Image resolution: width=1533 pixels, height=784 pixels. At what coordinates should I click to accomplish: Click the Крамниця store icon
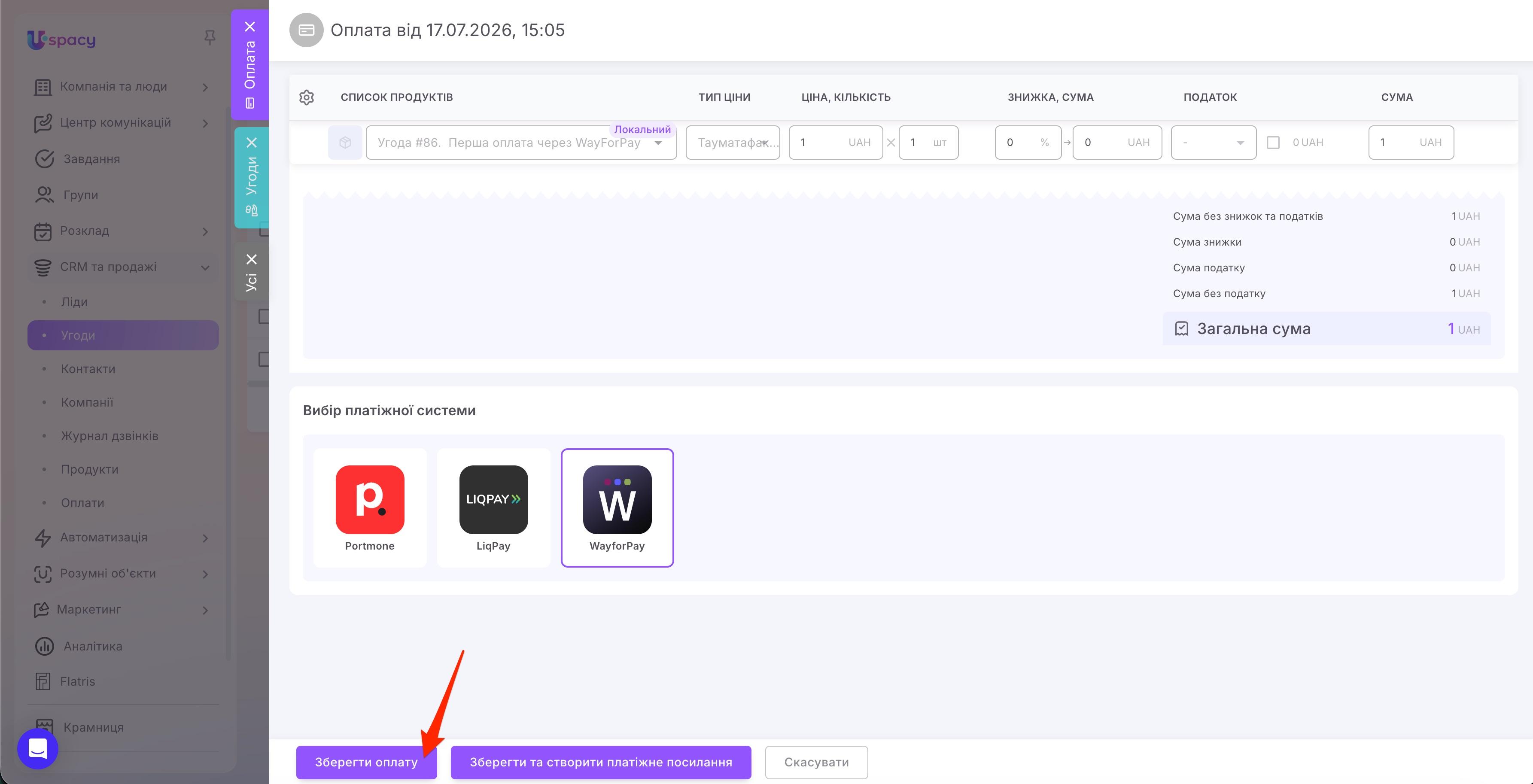pyautogui.click(x=45, y=727)
